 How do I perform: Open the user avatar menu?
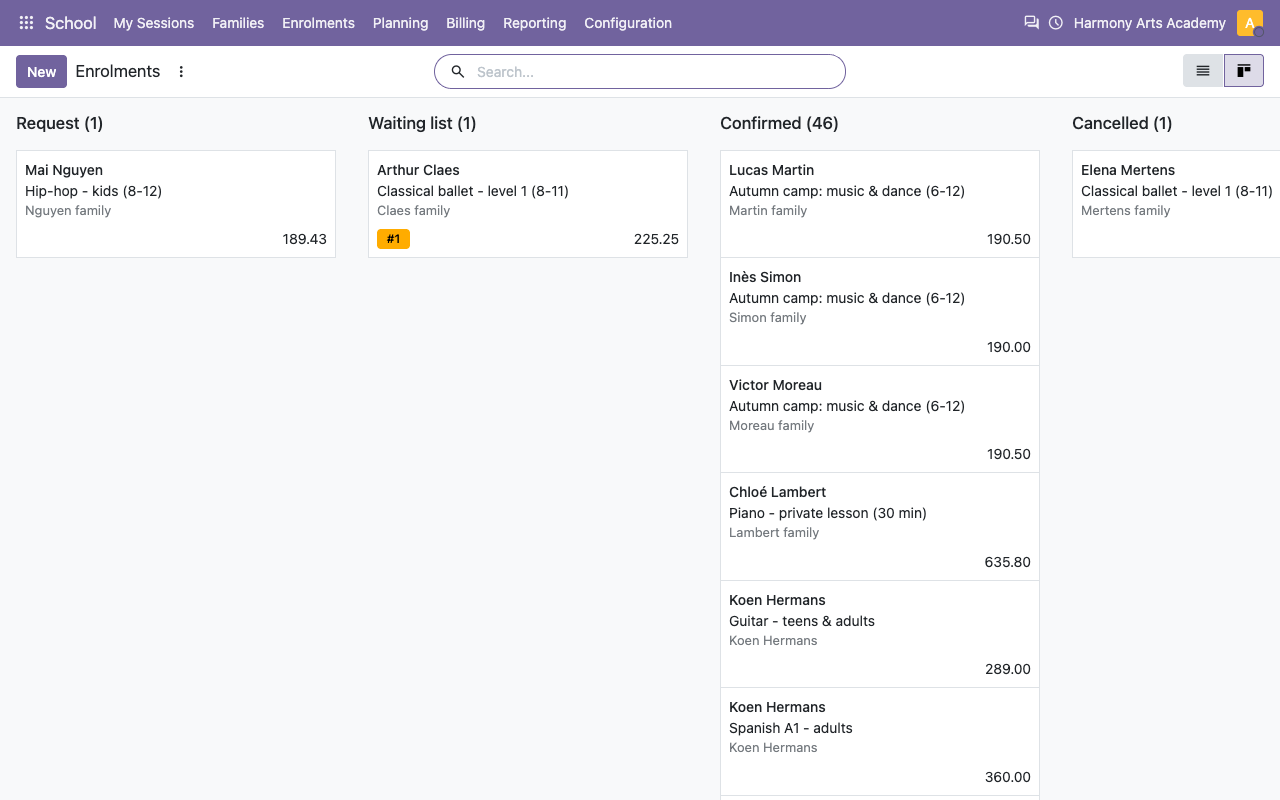click(1250, 23)
